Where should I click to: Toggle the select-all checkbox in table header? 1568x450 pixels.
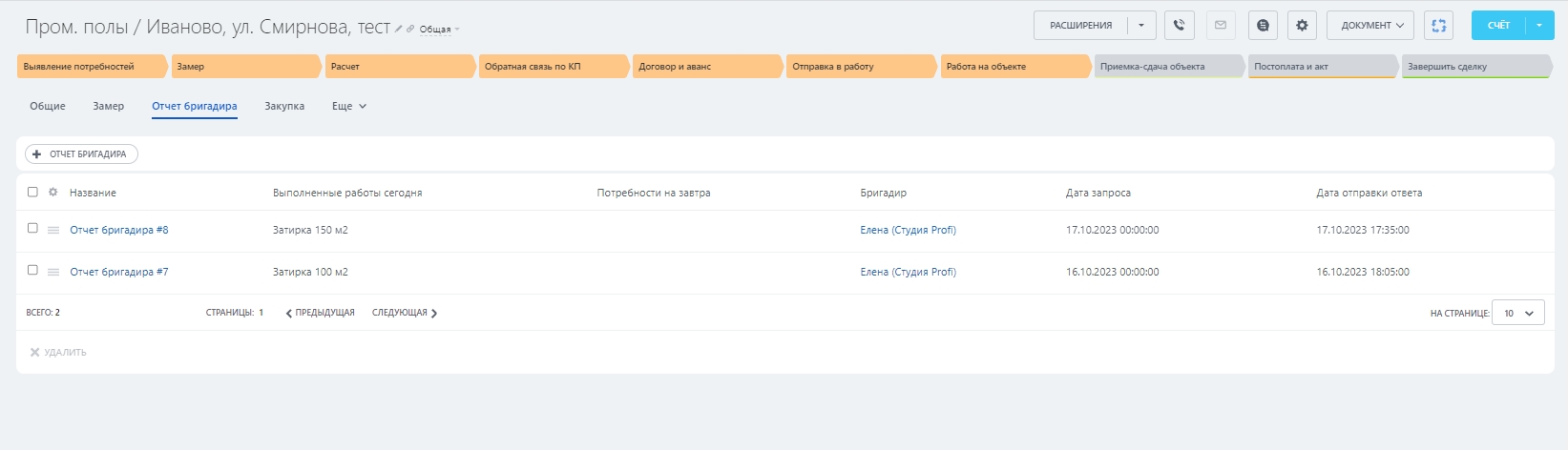(x=32, y=192)
